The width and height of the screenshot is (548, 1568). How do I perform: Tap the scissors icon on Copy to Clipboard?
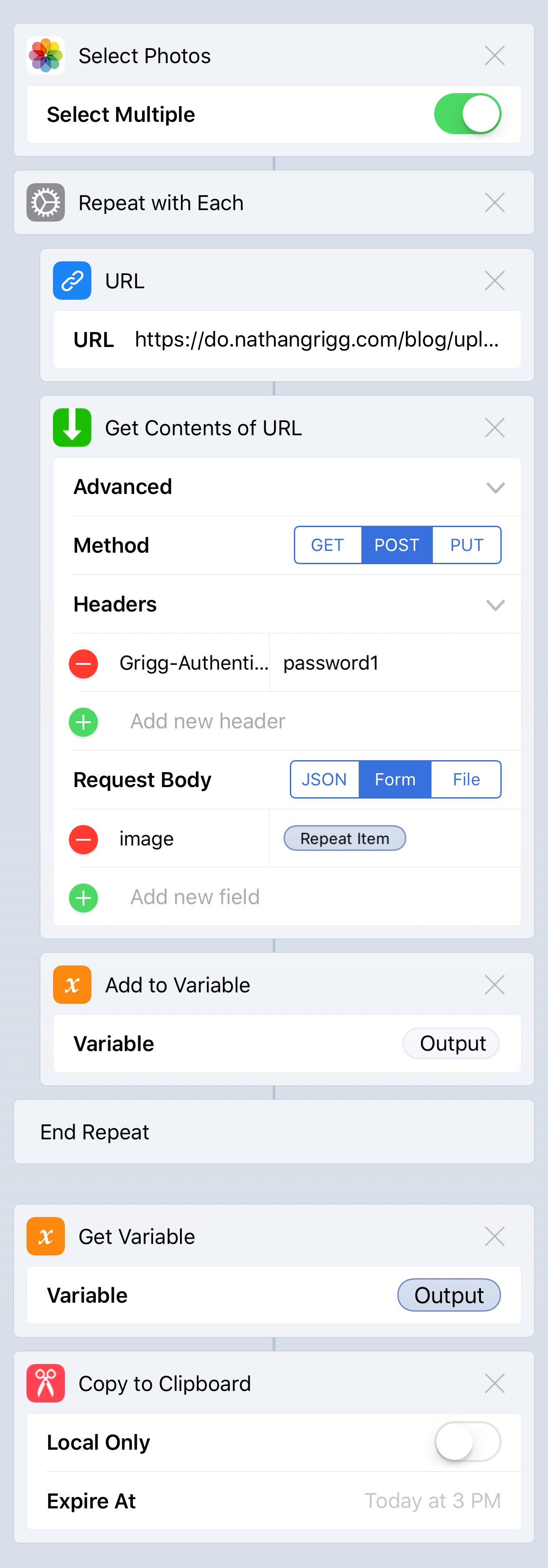[x=45, y=1383]
